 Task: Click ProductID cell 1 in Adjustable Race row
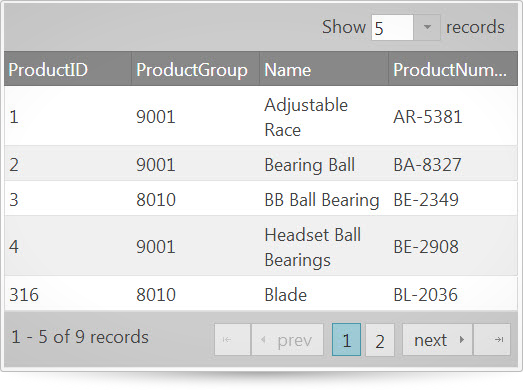[x=68, y=116]
